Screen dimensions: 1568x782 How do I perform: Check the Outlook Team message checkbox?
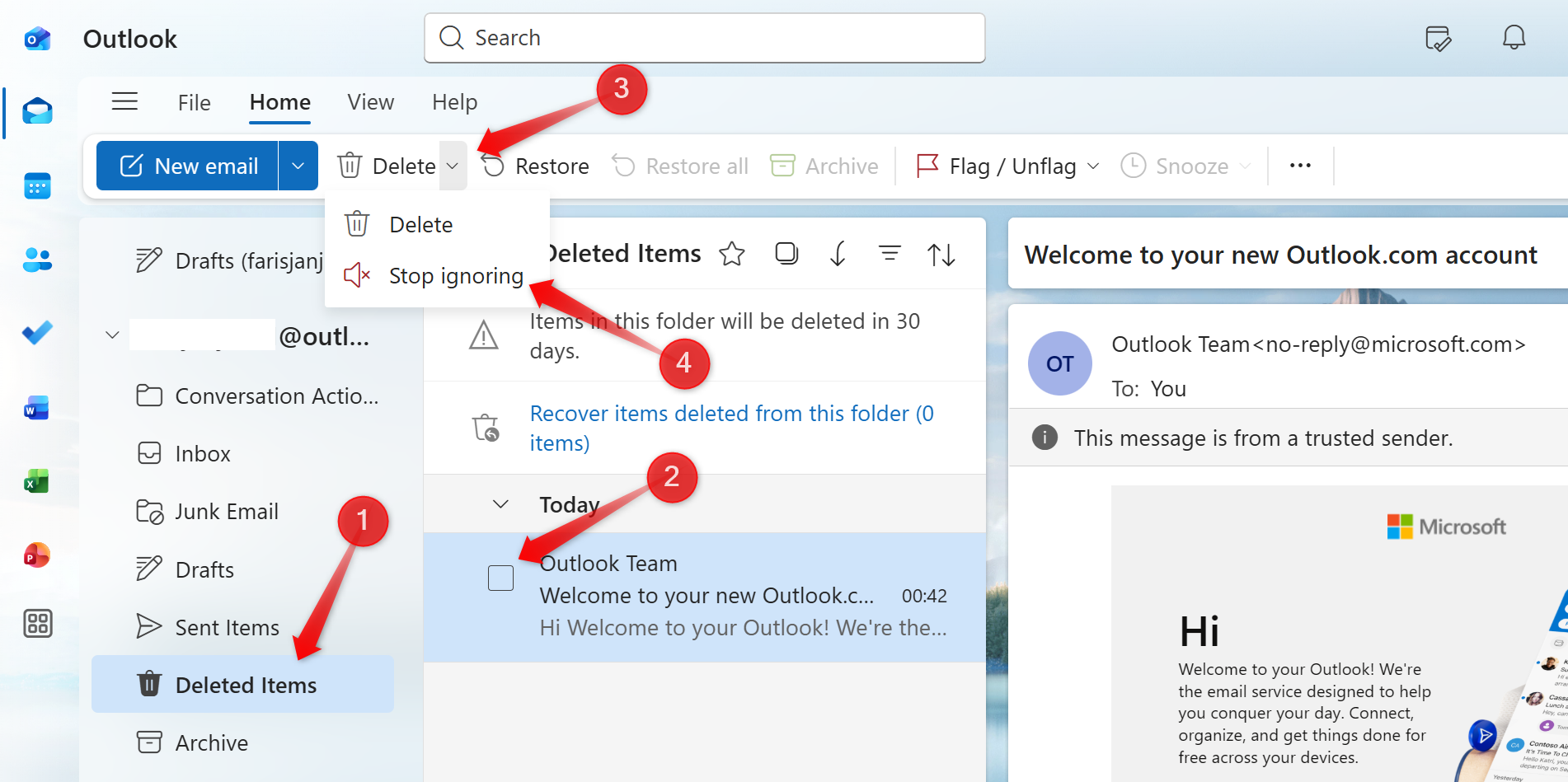coord(500,578)
